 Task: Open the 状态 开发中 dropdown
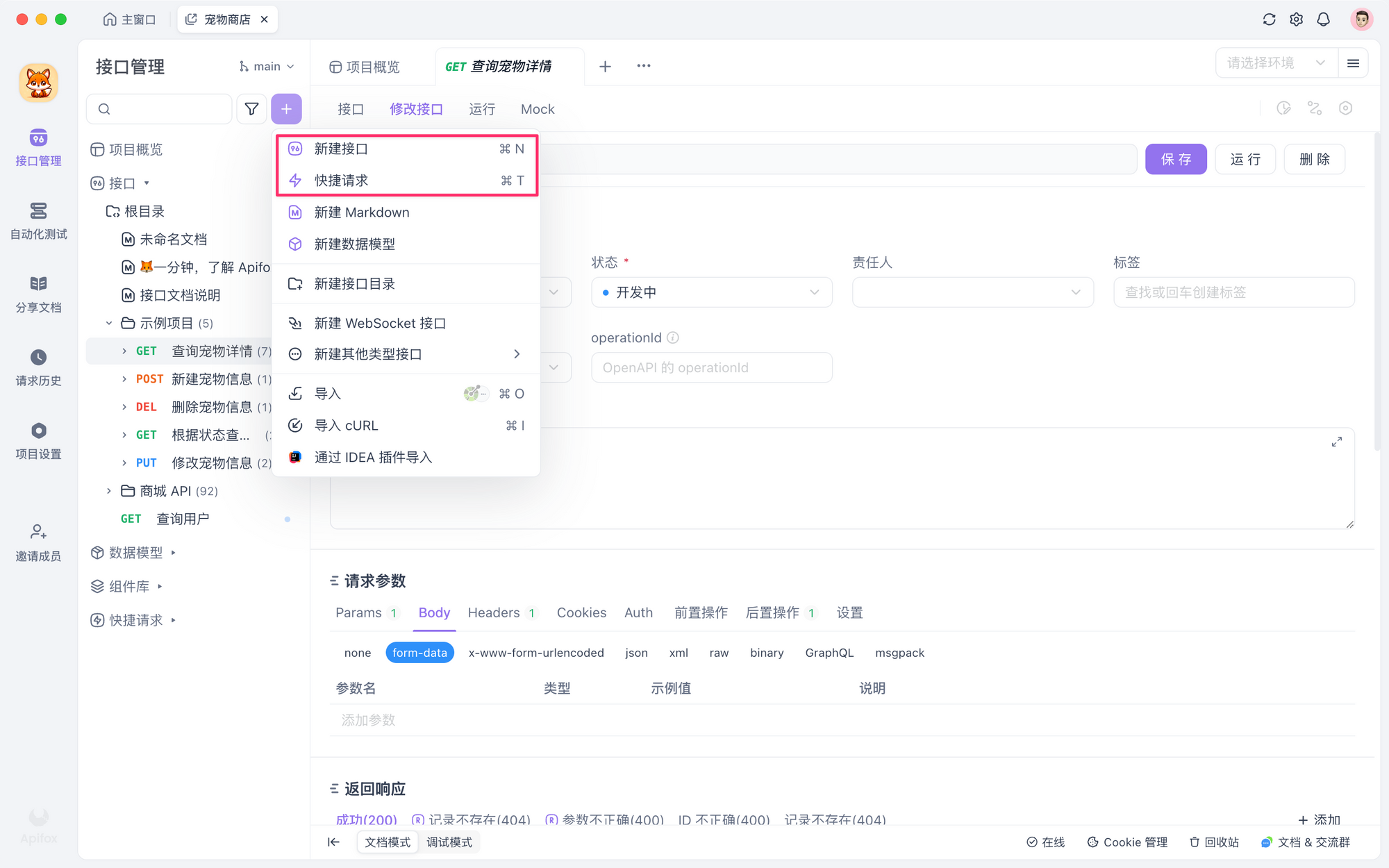[x=712, y=292]
